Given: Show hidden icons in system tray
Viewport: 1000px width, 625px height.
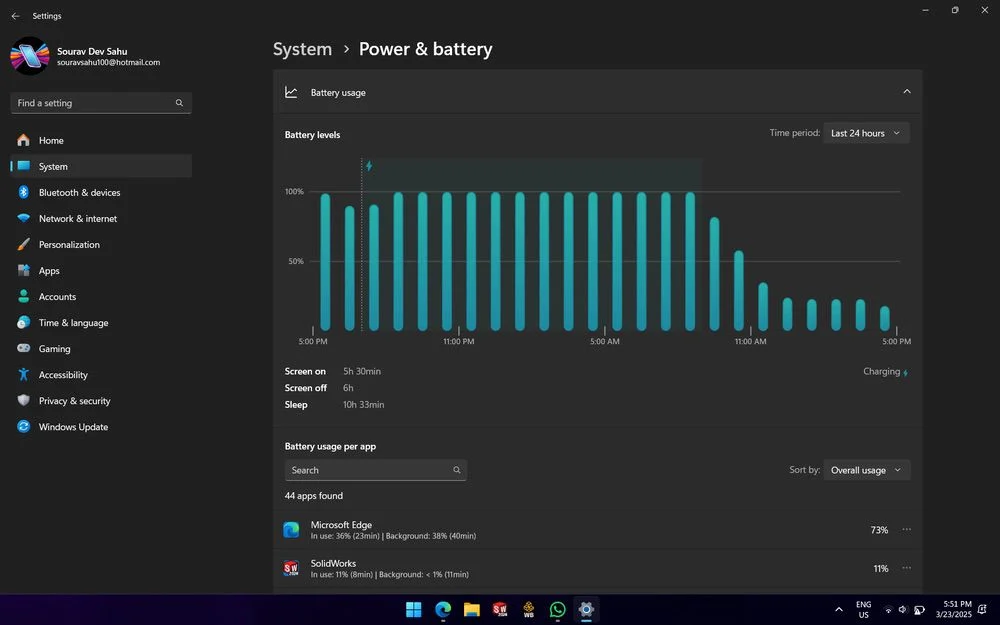Looking at the screenshot, I should click(x=838, y=609).
